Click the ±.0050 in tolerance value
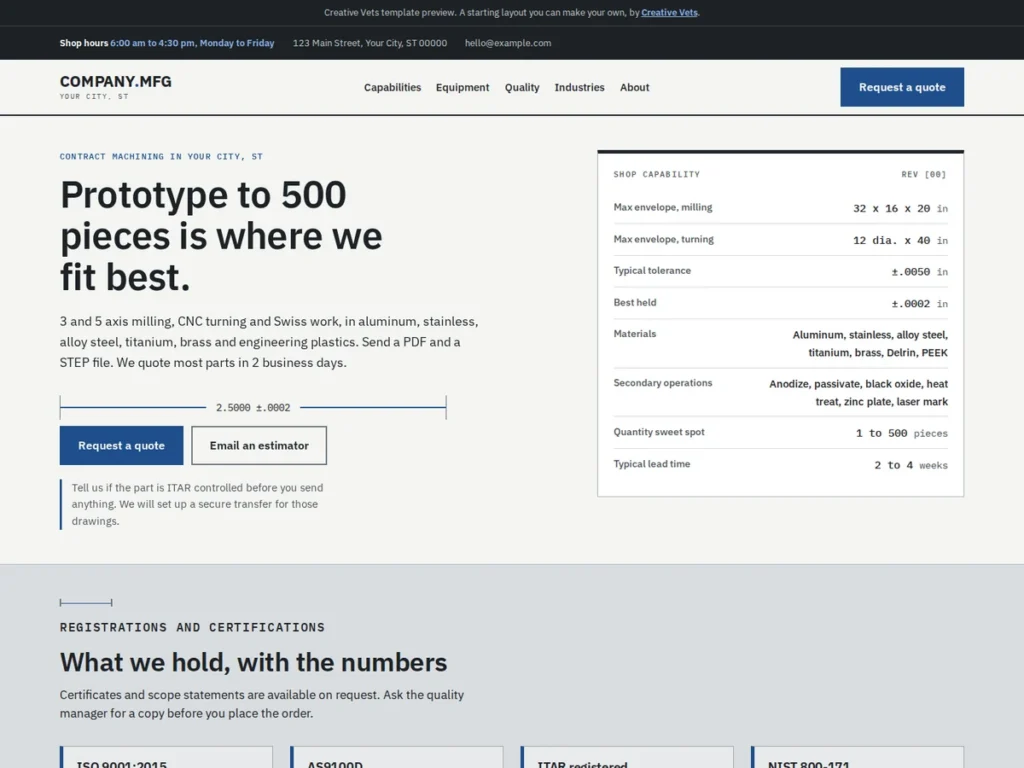 click(920, 272)
